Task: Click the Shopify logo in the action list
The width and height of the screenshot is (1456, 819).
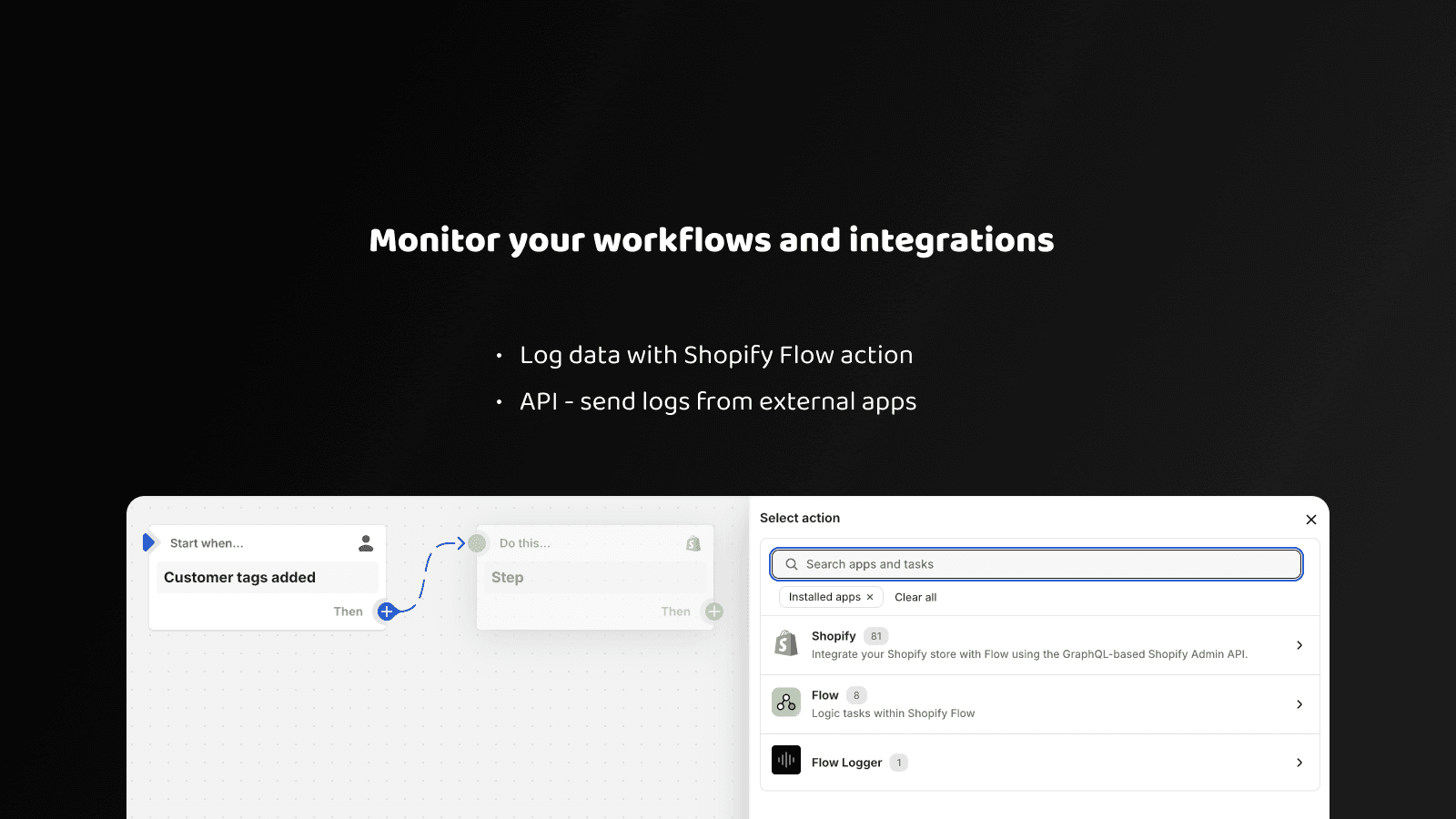Action: (x=786, y=644)
